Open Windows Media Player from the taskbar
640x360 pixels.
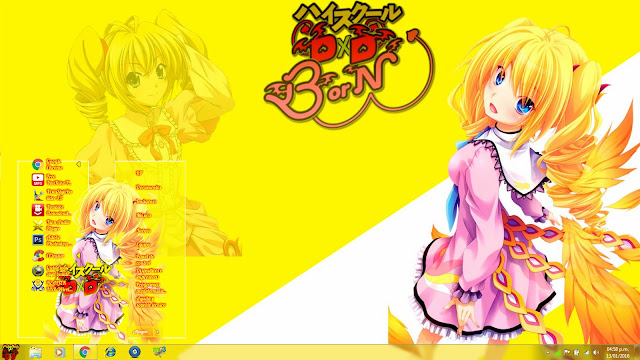point(60,352)
